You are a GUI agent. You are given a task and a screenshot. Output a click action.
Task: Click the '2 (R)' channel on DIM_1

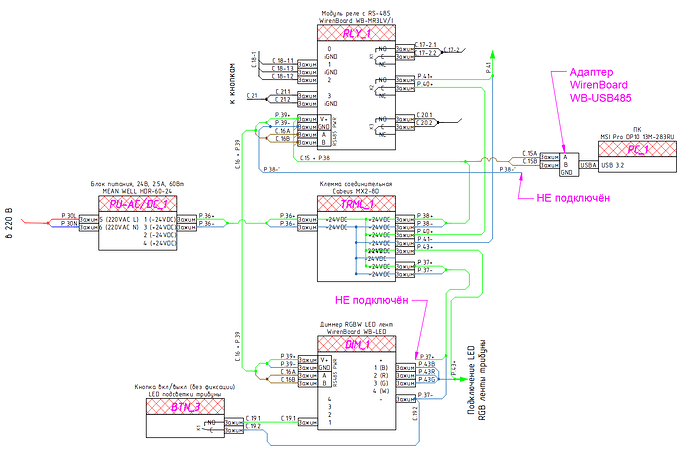pyautogui.click(x=381, y=375)
